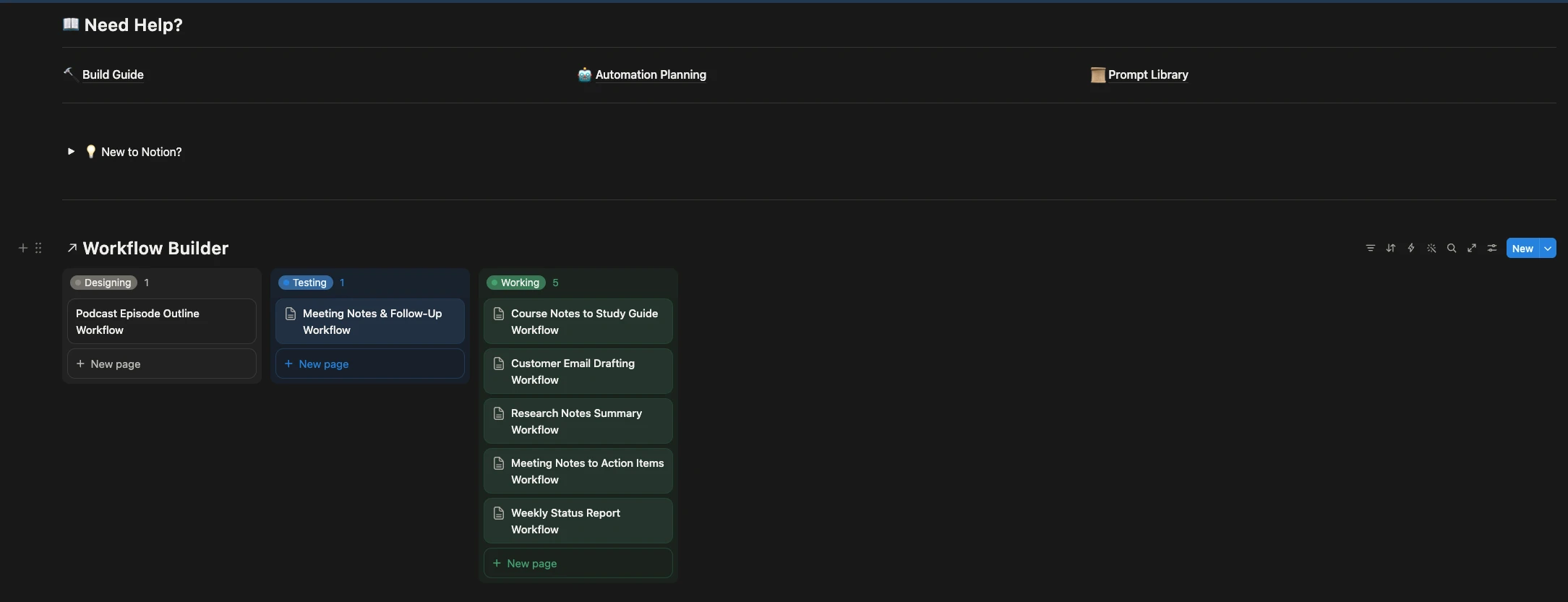The width and height of the screenshot is (1568, 602).
Task: Click the Working status group tag
Action: point(516,283)
